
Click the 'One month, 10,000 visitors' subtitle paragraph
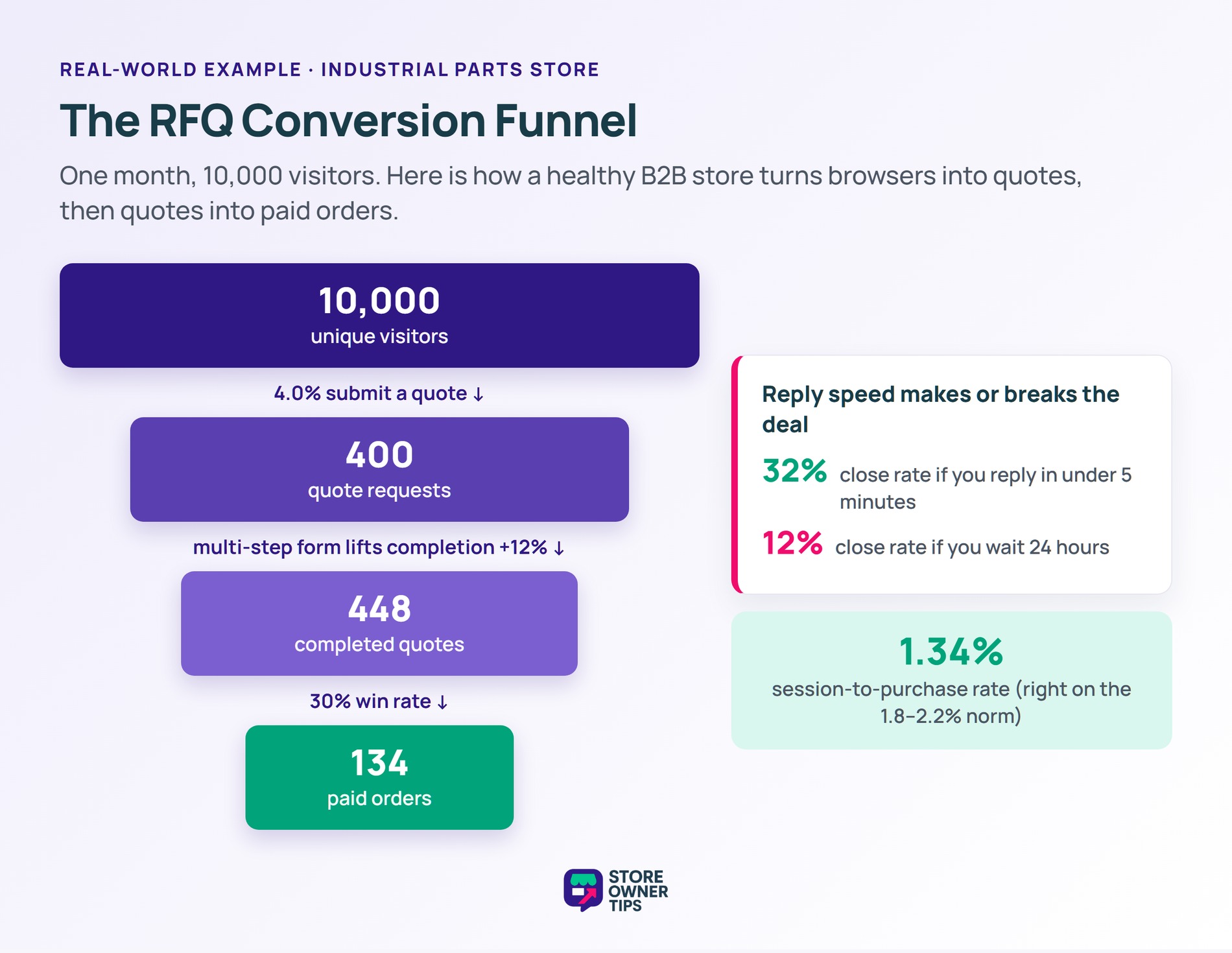[x=571, y=193]
